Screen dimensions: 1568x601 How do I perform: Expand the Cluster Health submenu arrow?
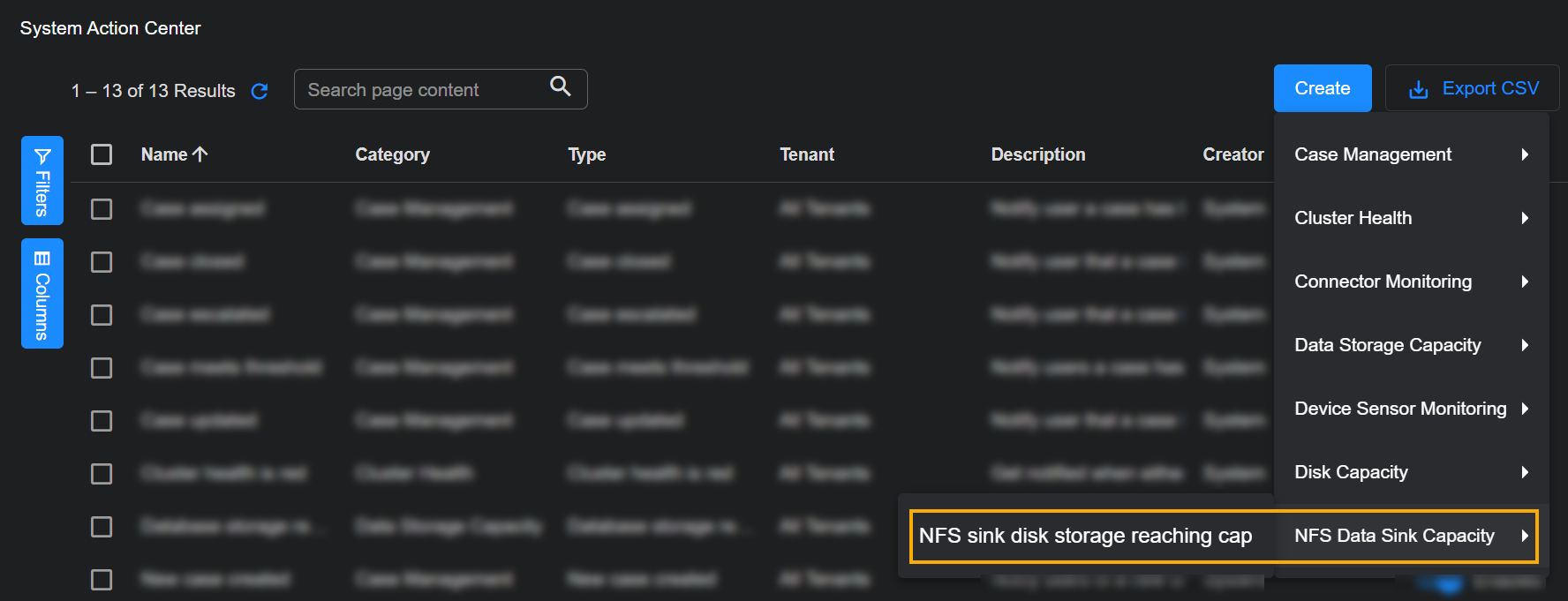coord(1525,218)
